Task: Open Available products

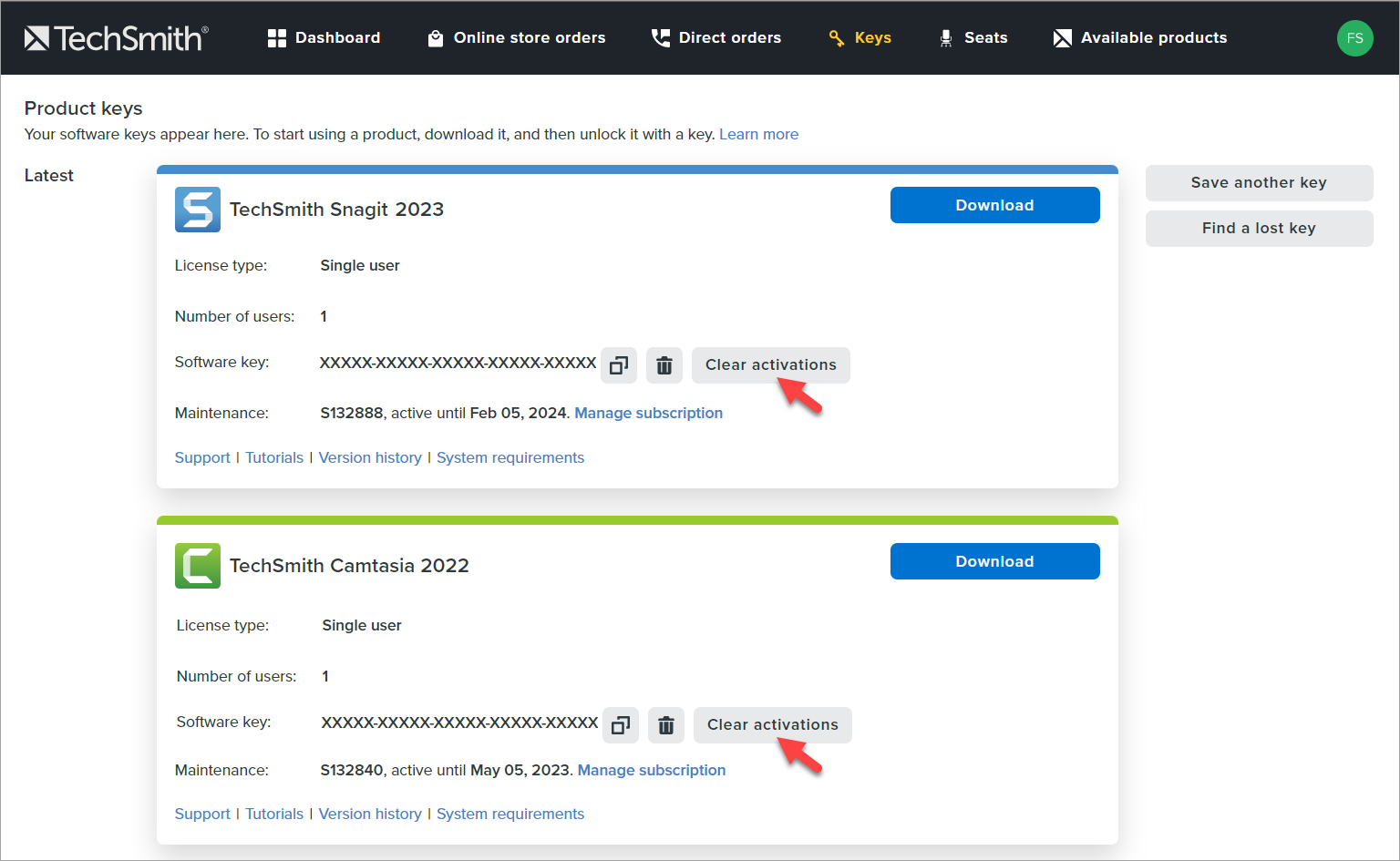Action: [x=1139, y=37]
